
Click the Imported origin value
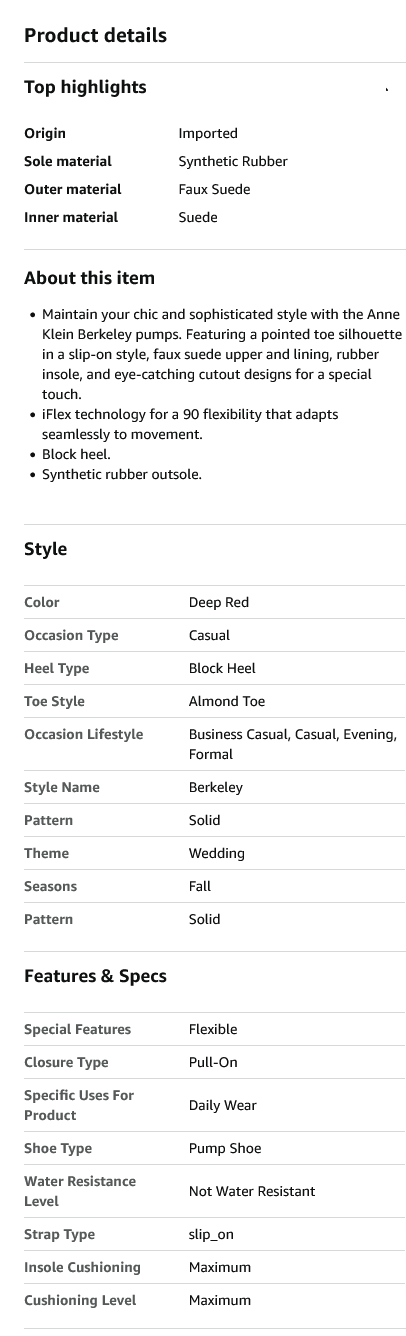tap(208, 133)
